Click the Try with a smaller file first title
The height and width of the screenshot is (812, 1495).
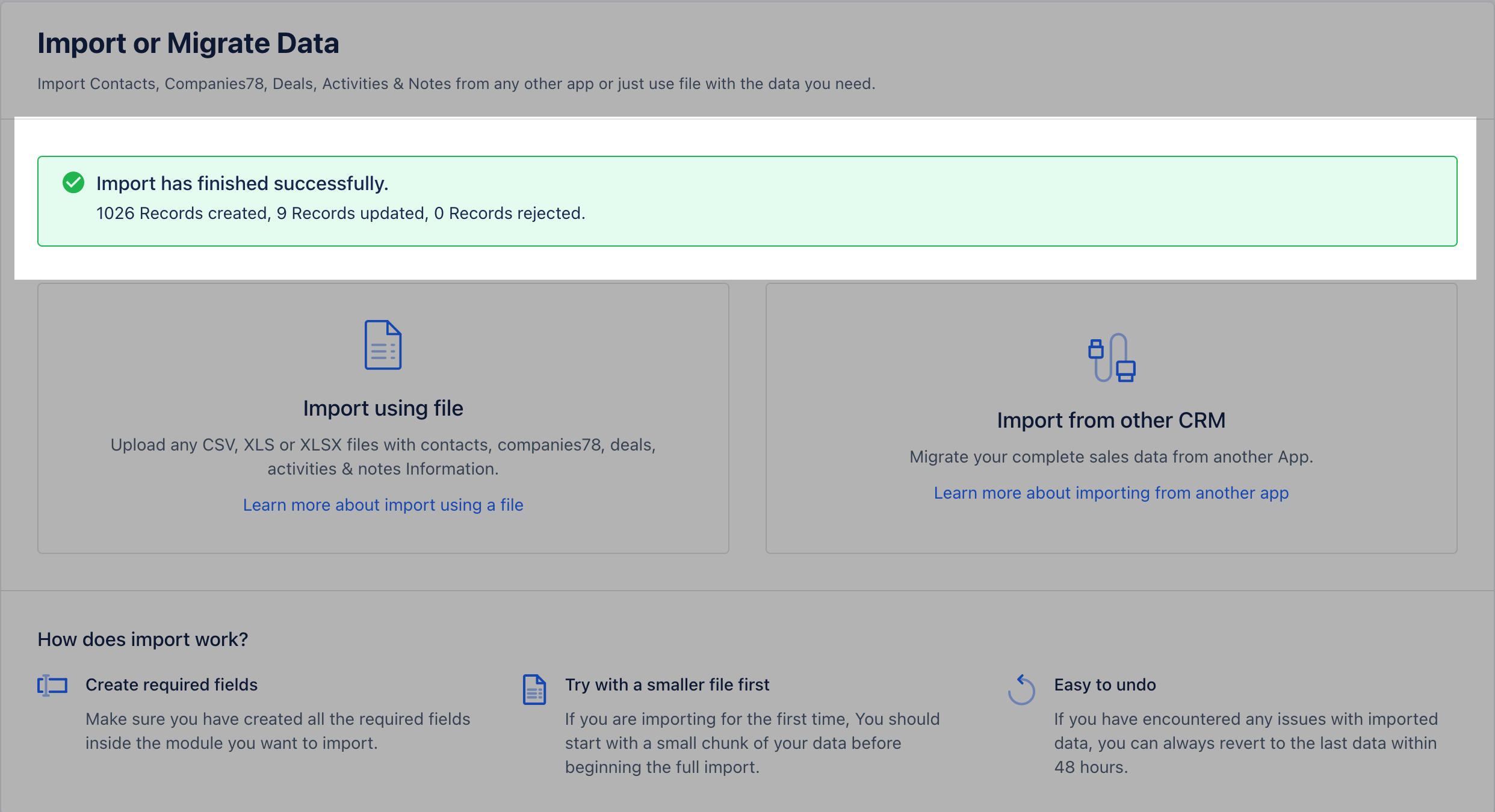[x=667, y=684]
